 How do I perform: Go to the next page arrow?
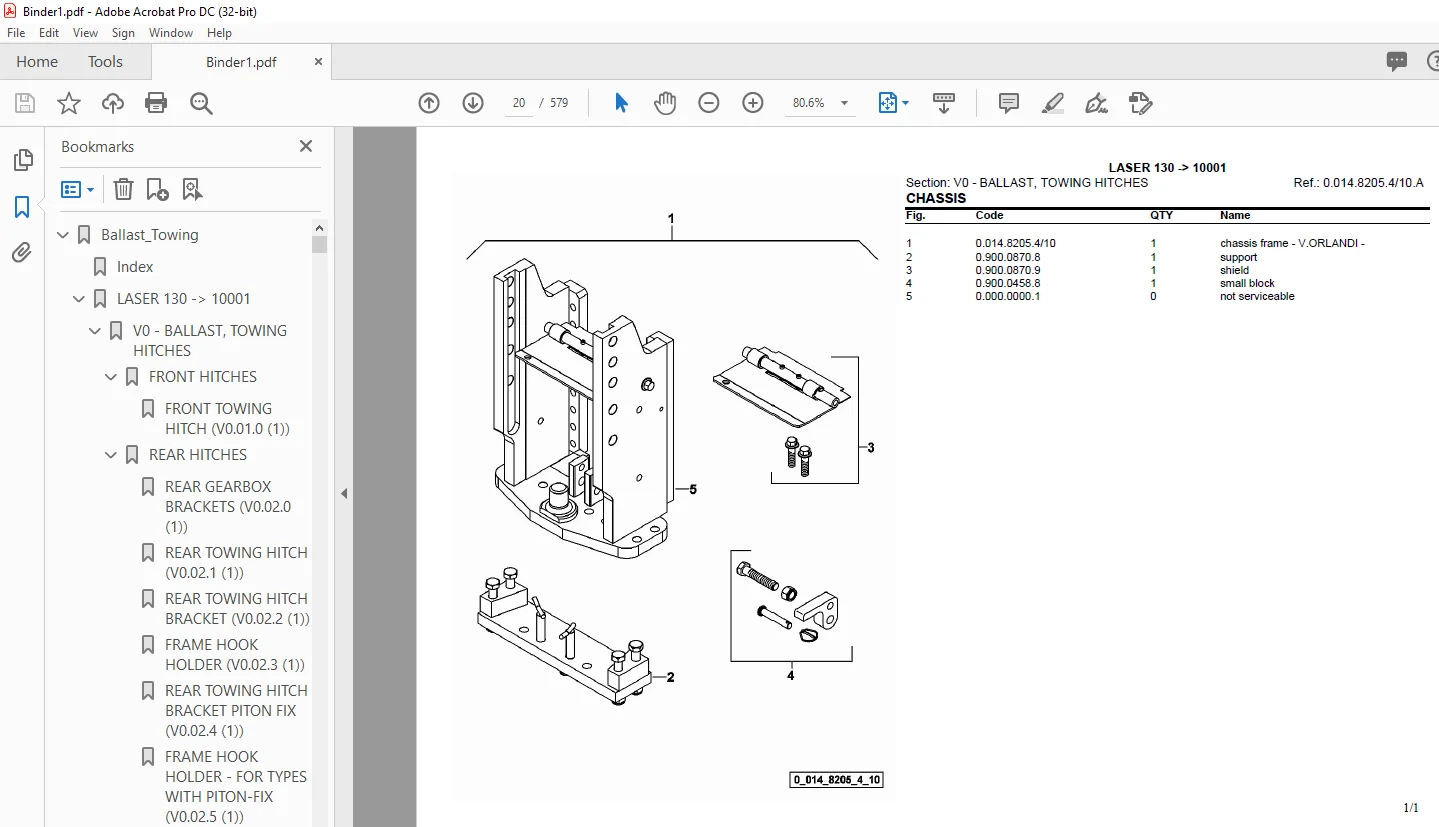pos(473,103)
